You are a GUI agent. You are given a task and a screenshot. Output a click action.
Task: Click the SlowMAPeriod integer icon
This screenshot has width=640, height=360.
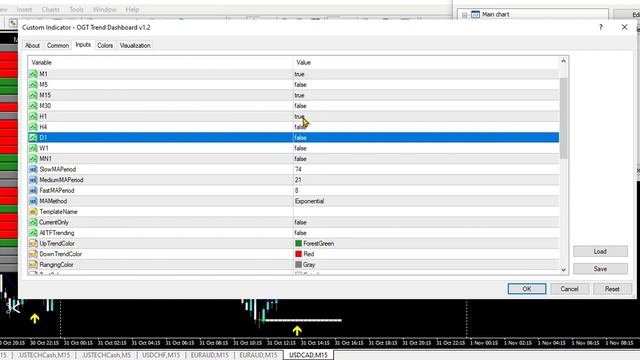pos(33,169)
